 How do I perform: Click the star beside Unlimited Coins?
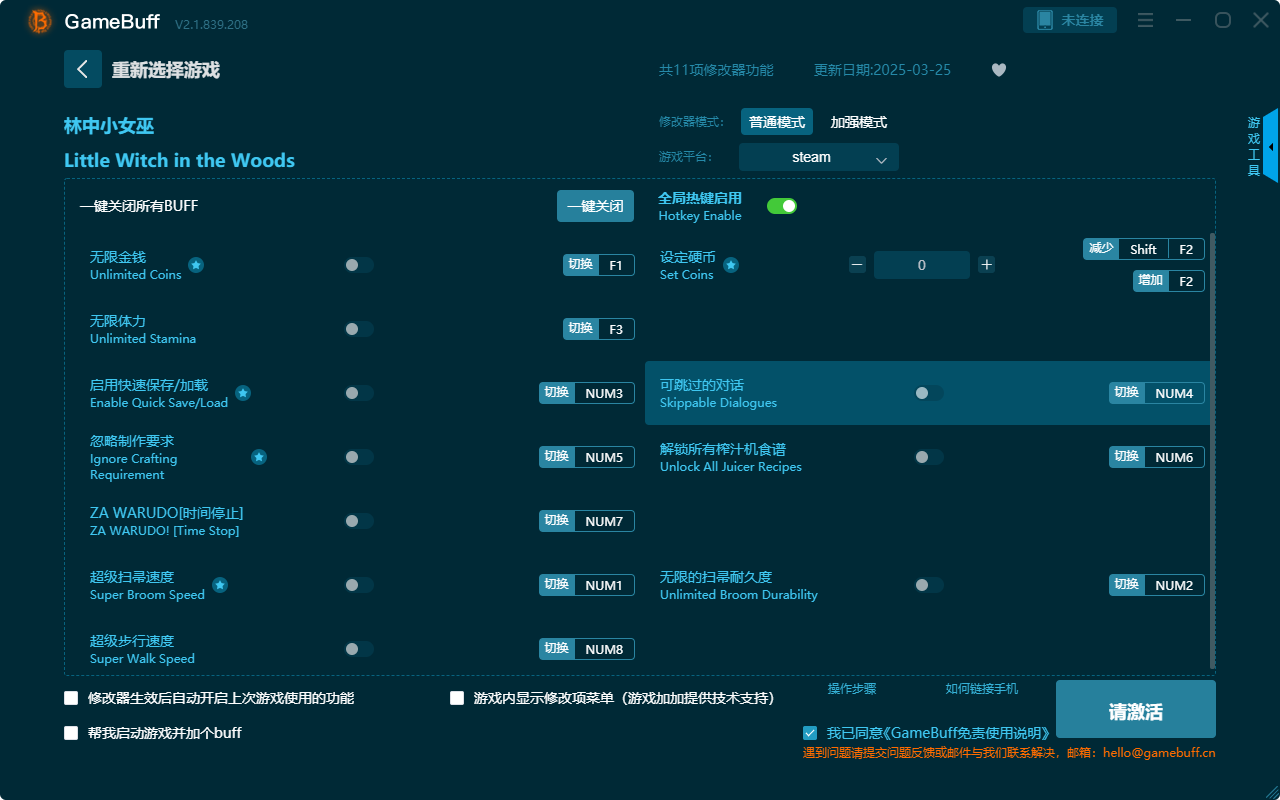pos(196,266)
